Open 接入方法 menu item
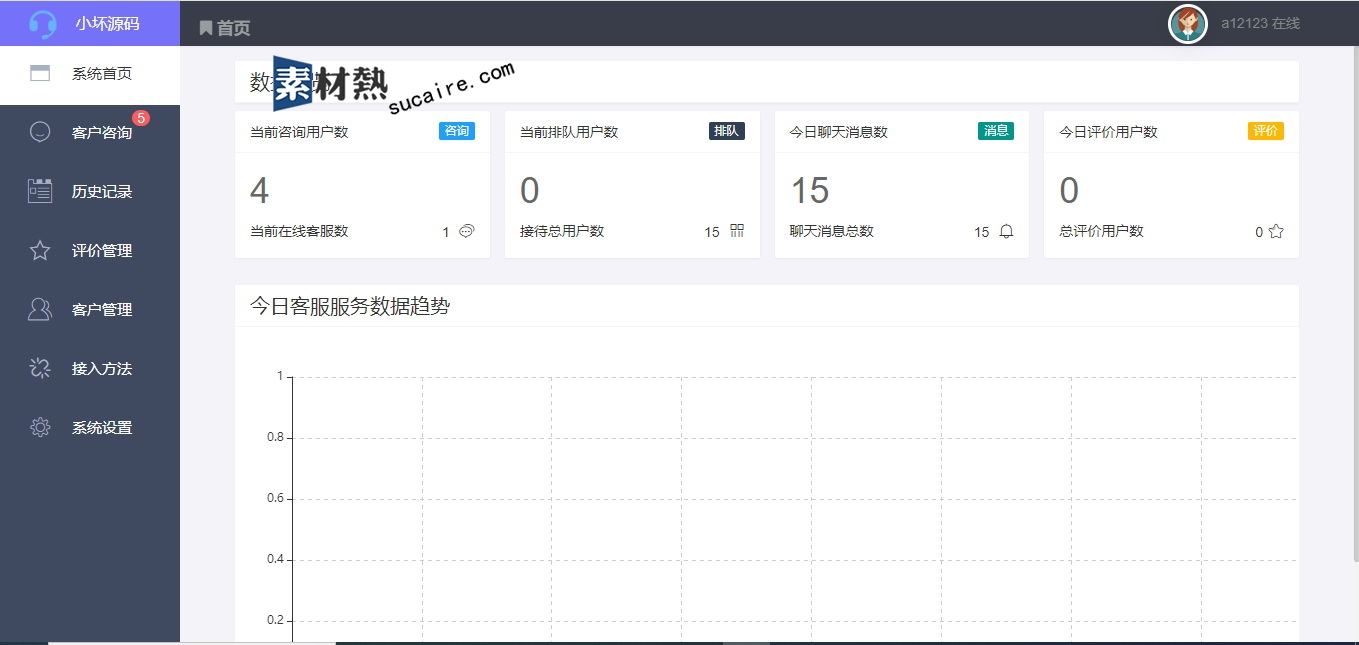 point(90,368)
